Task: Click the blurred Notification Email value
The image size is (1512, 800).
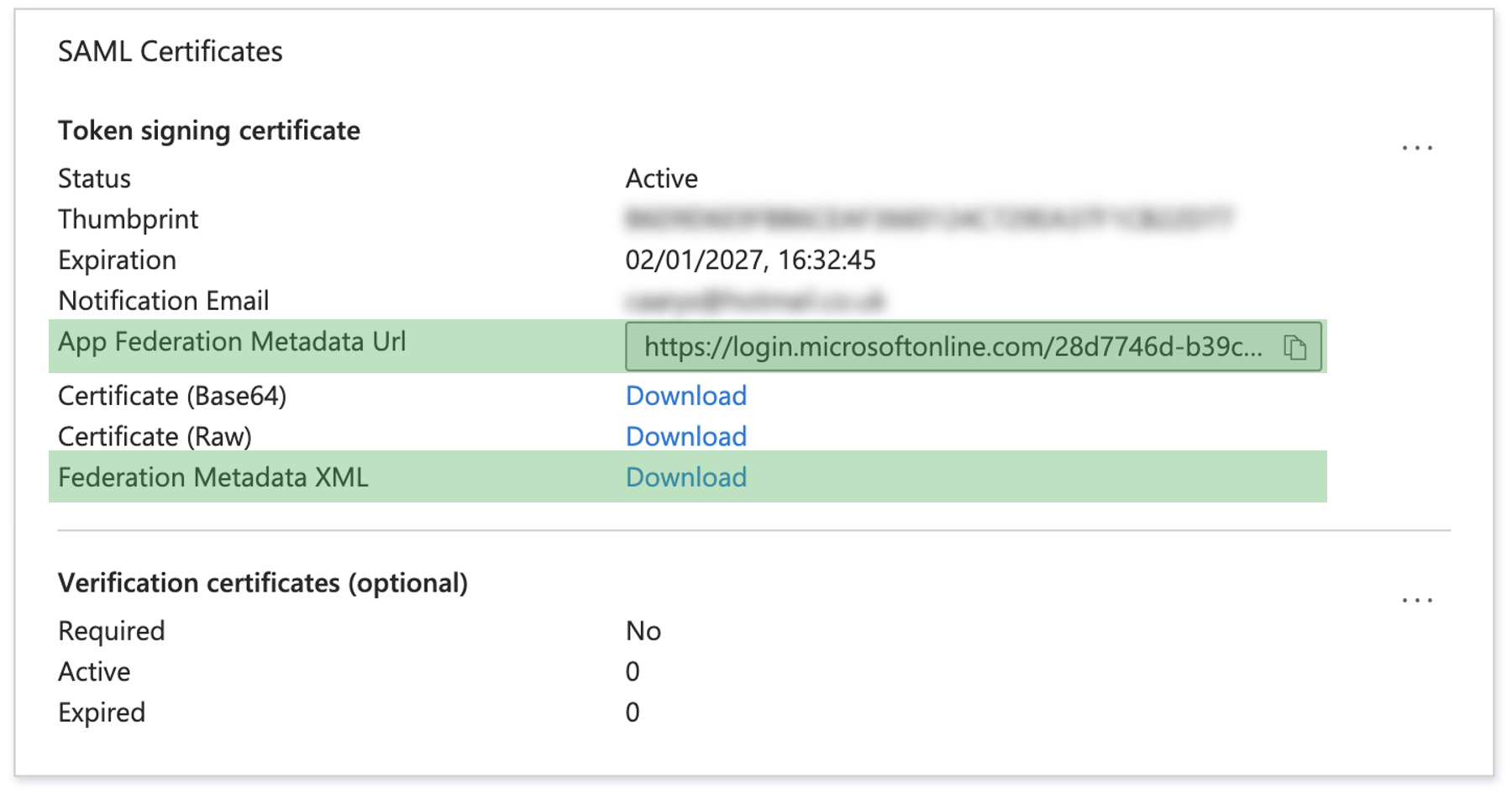Action: coord(755,301)
